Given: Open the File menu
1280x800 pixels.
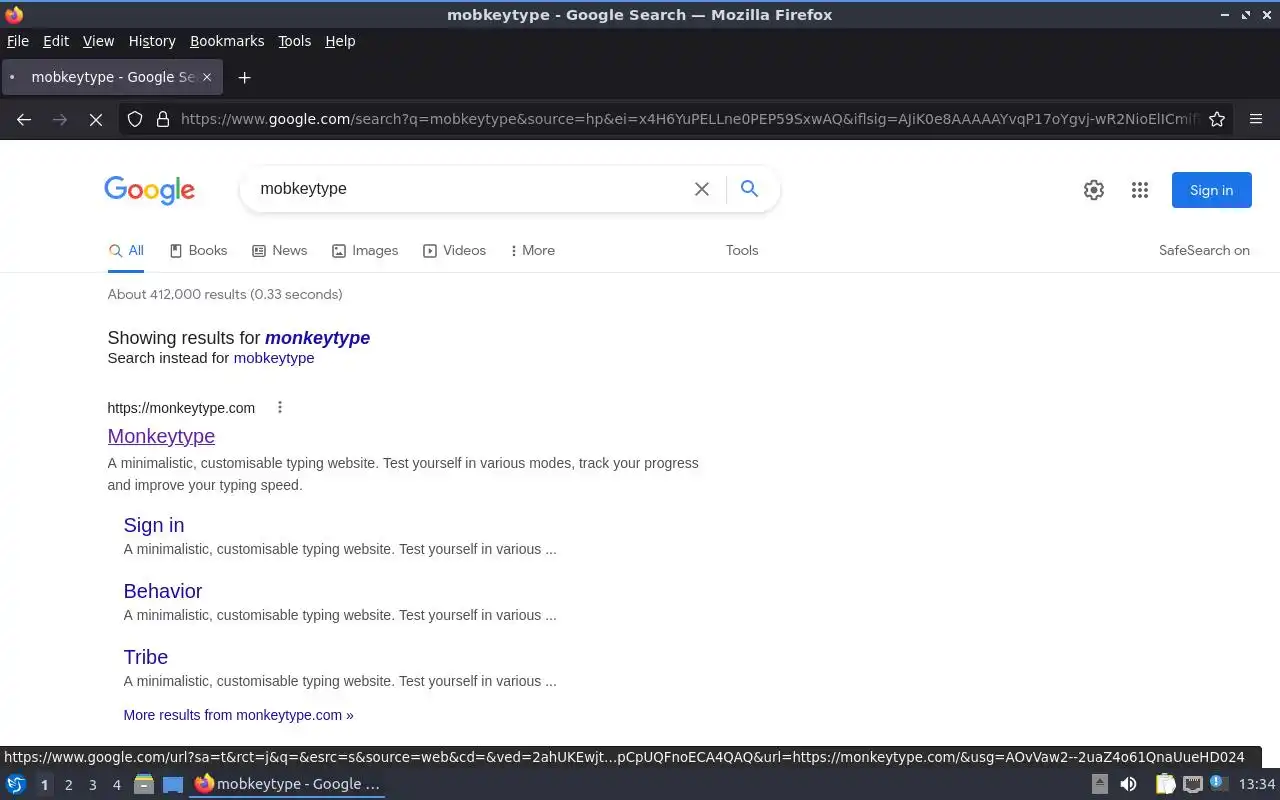Looking at the screenshot, I should [18, 41].
